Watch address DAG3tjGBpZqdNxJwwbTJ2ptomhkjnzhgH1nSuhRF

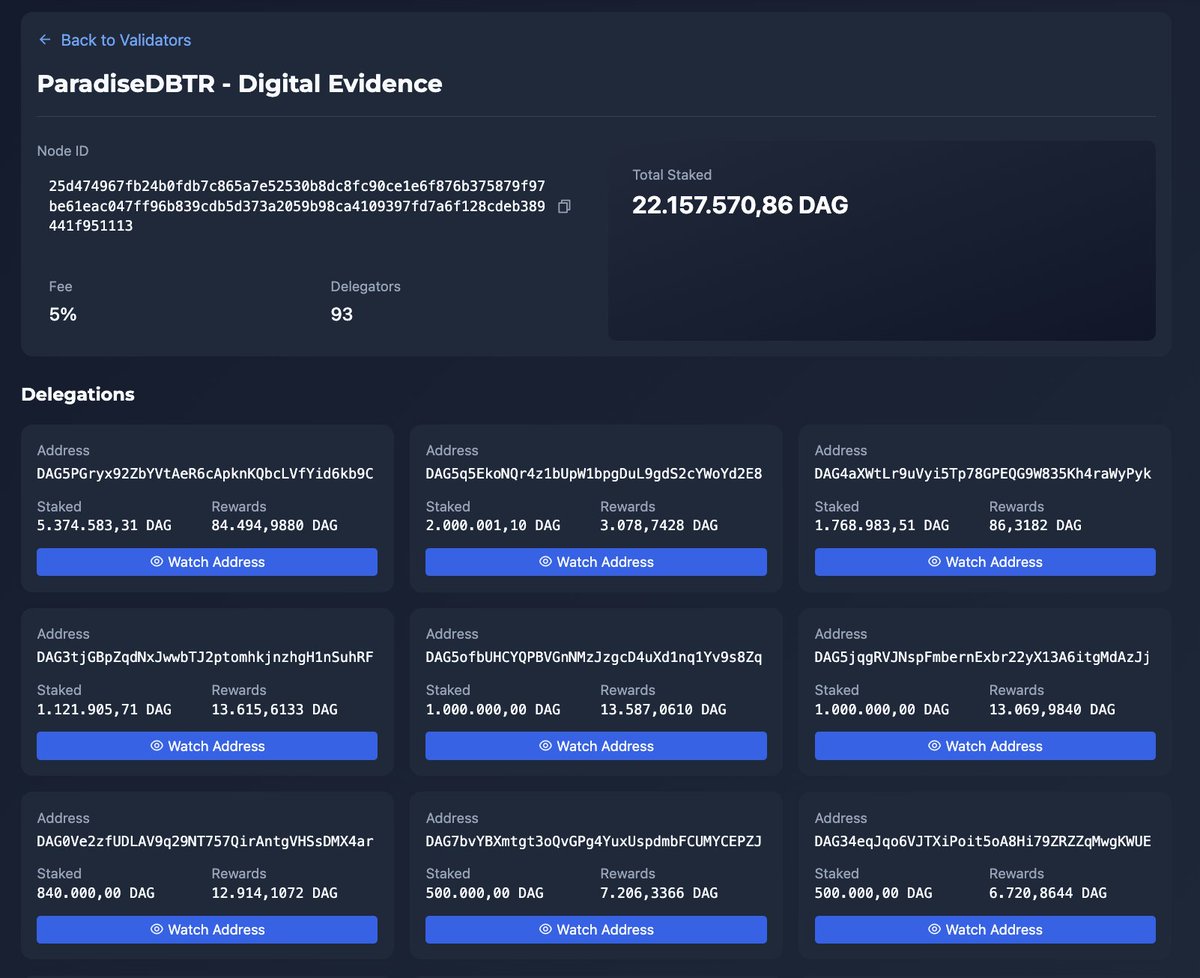pyautogui.click(x=207, y=746)
